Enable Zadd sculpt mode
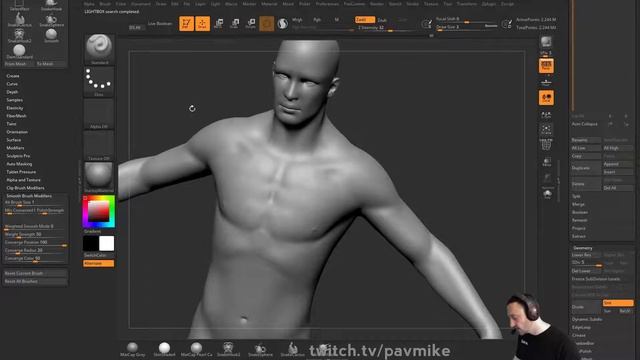 coord(364,20)
